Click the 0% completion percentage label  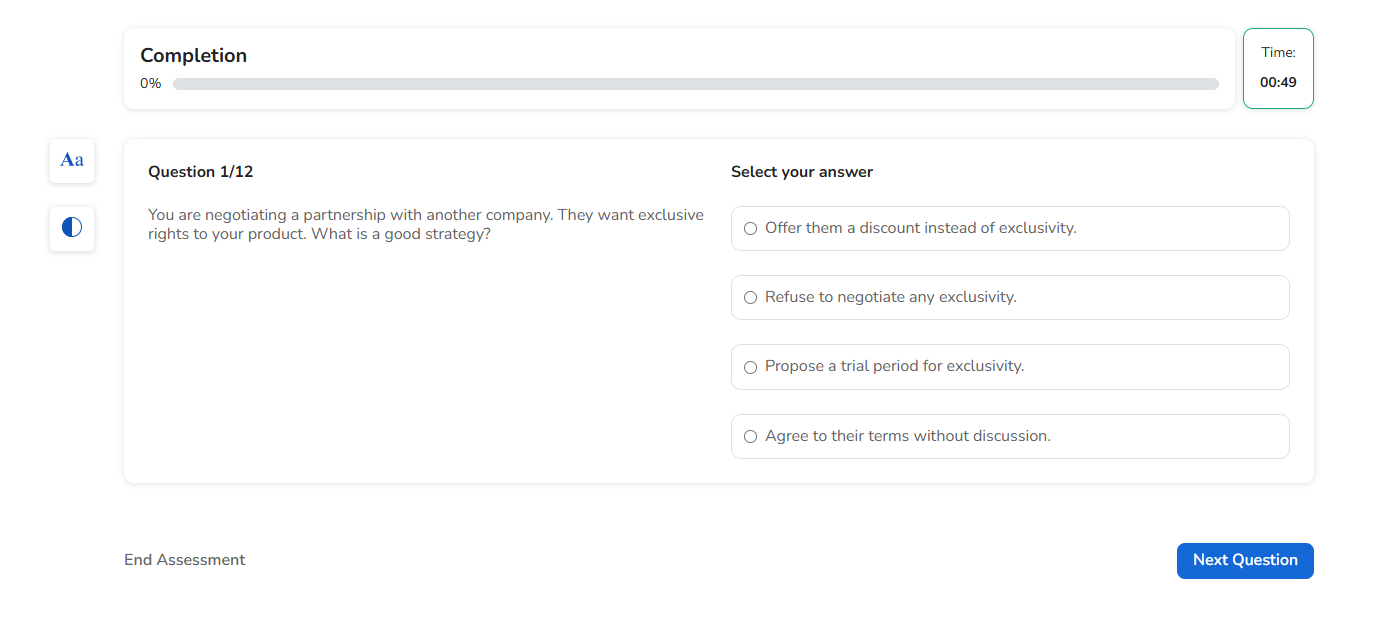tap(151, 84)
